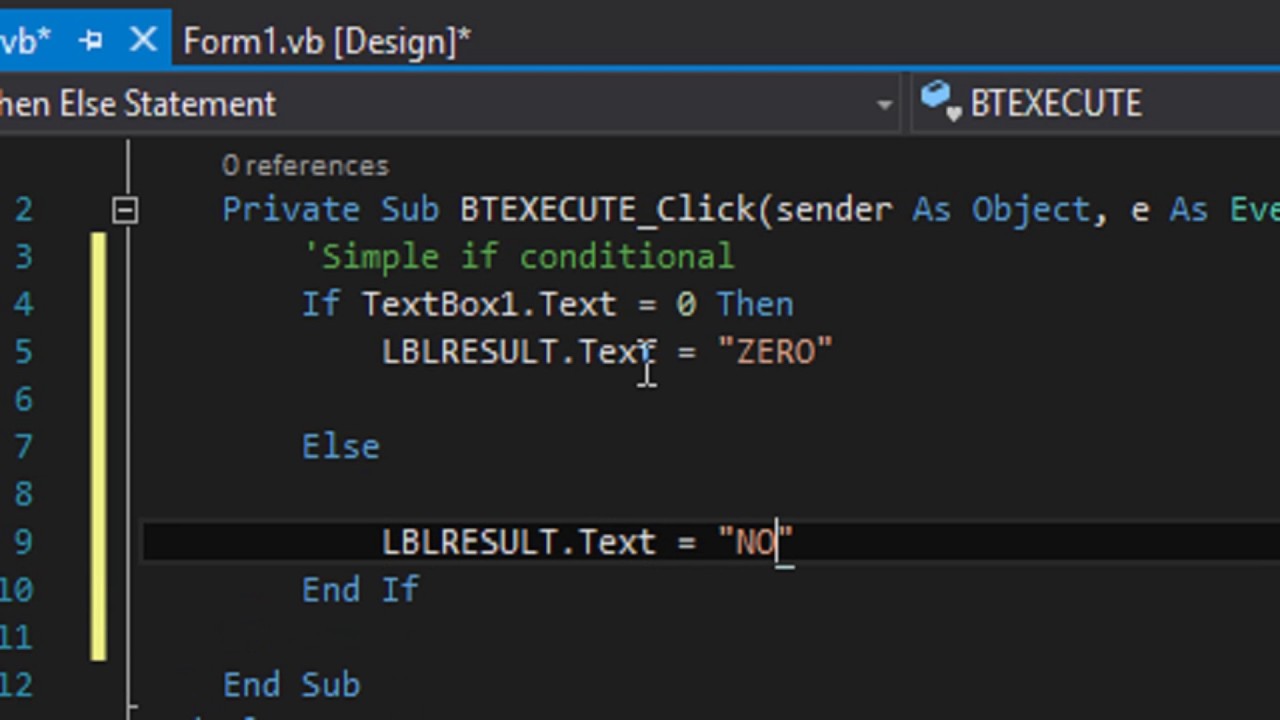
Task: Collapse the BTEXECUTE_Click Sub block
Action: click(x=125, y=210)
